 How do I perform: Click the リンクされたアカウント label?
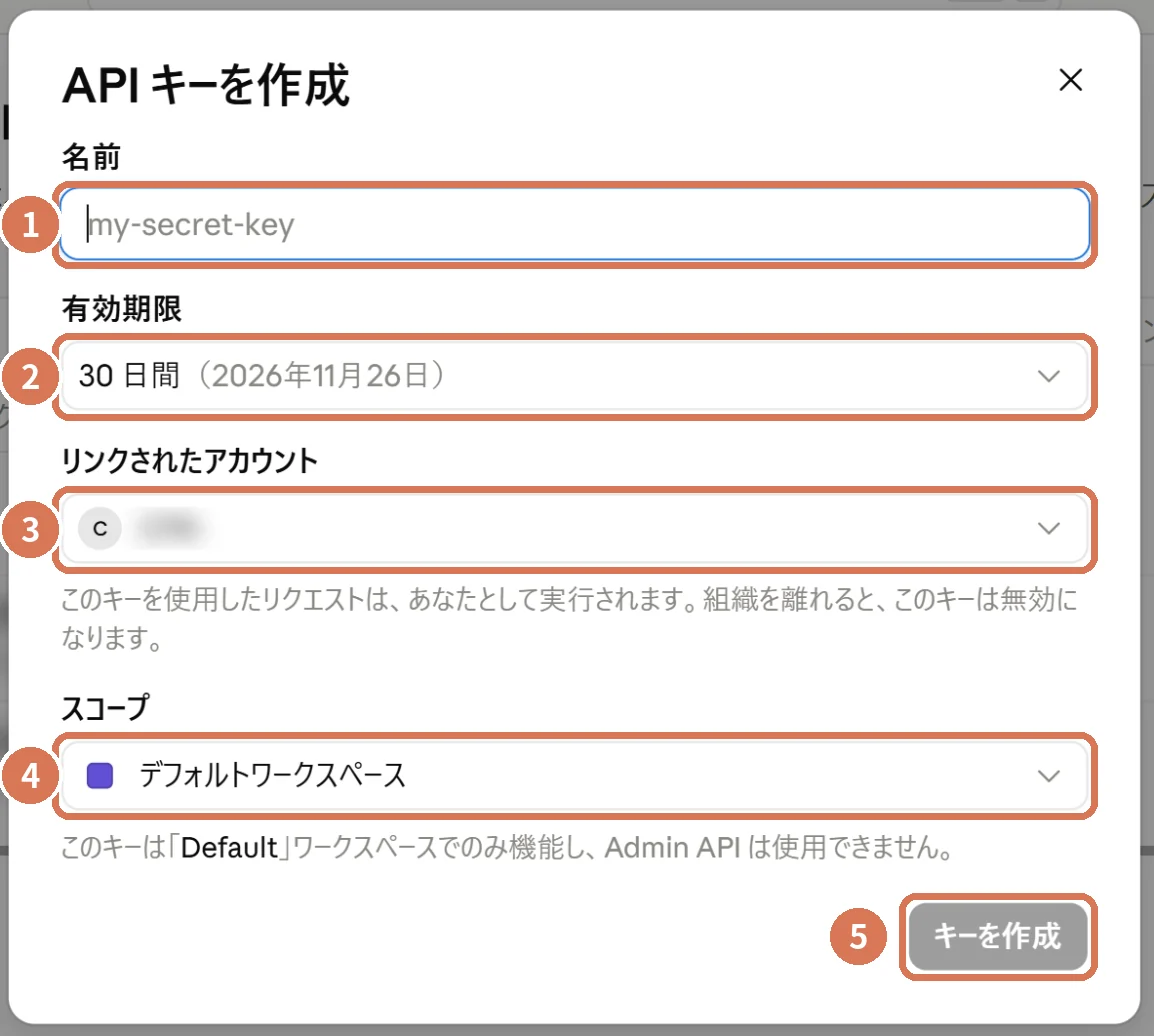189,461
